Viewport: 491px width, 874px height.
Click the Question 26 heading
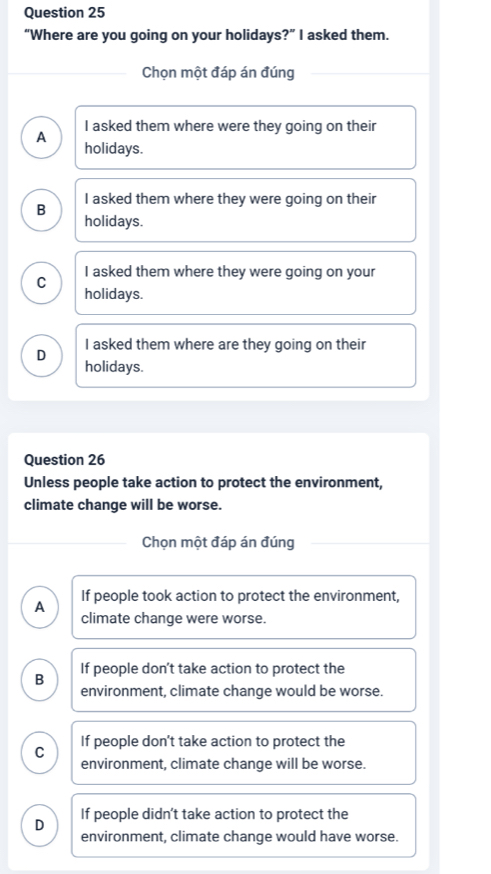65,460
